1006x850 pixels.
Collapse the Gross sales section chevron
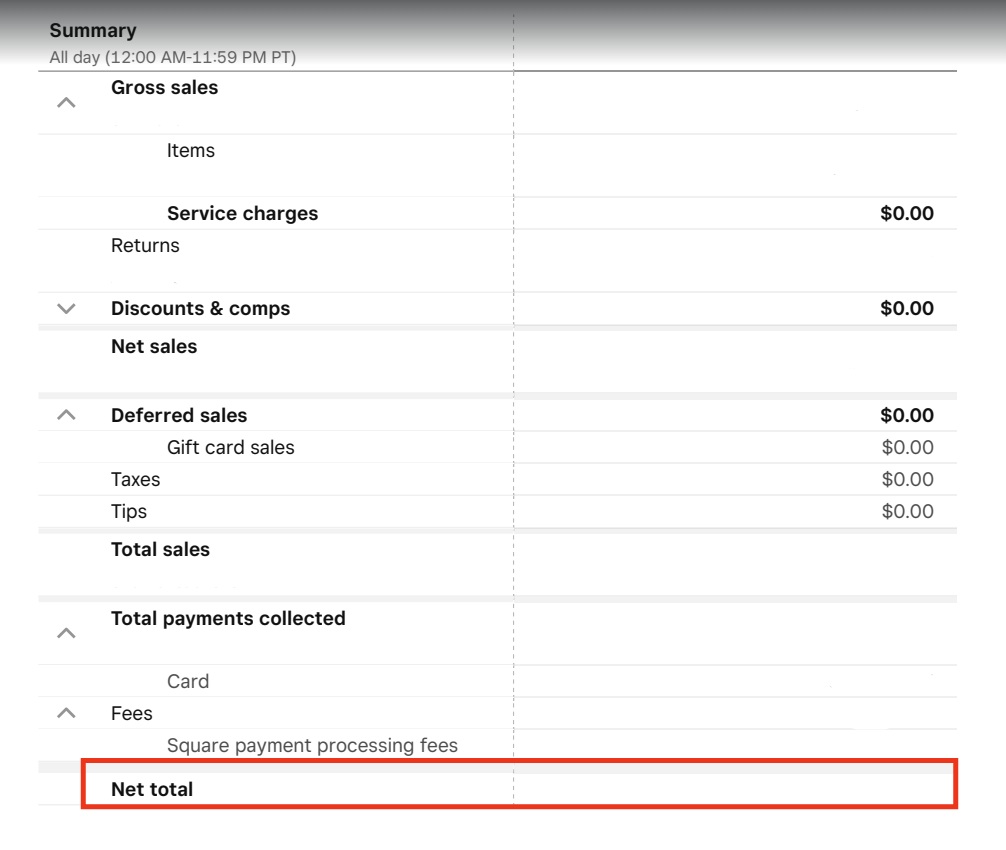pyautogui.click(x=66, y=102)
